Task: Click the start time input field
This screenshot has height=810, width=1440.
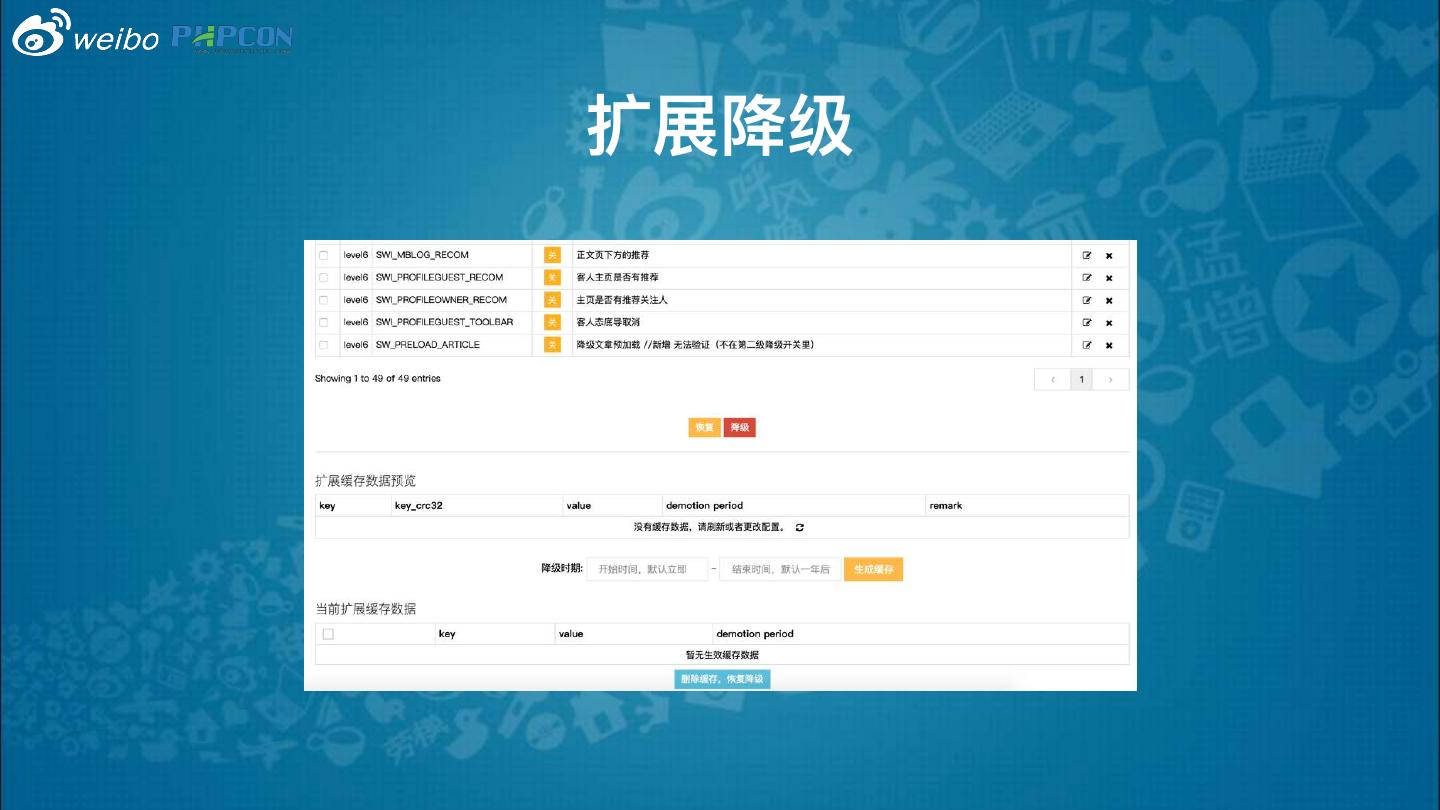Action: point(647,569)
